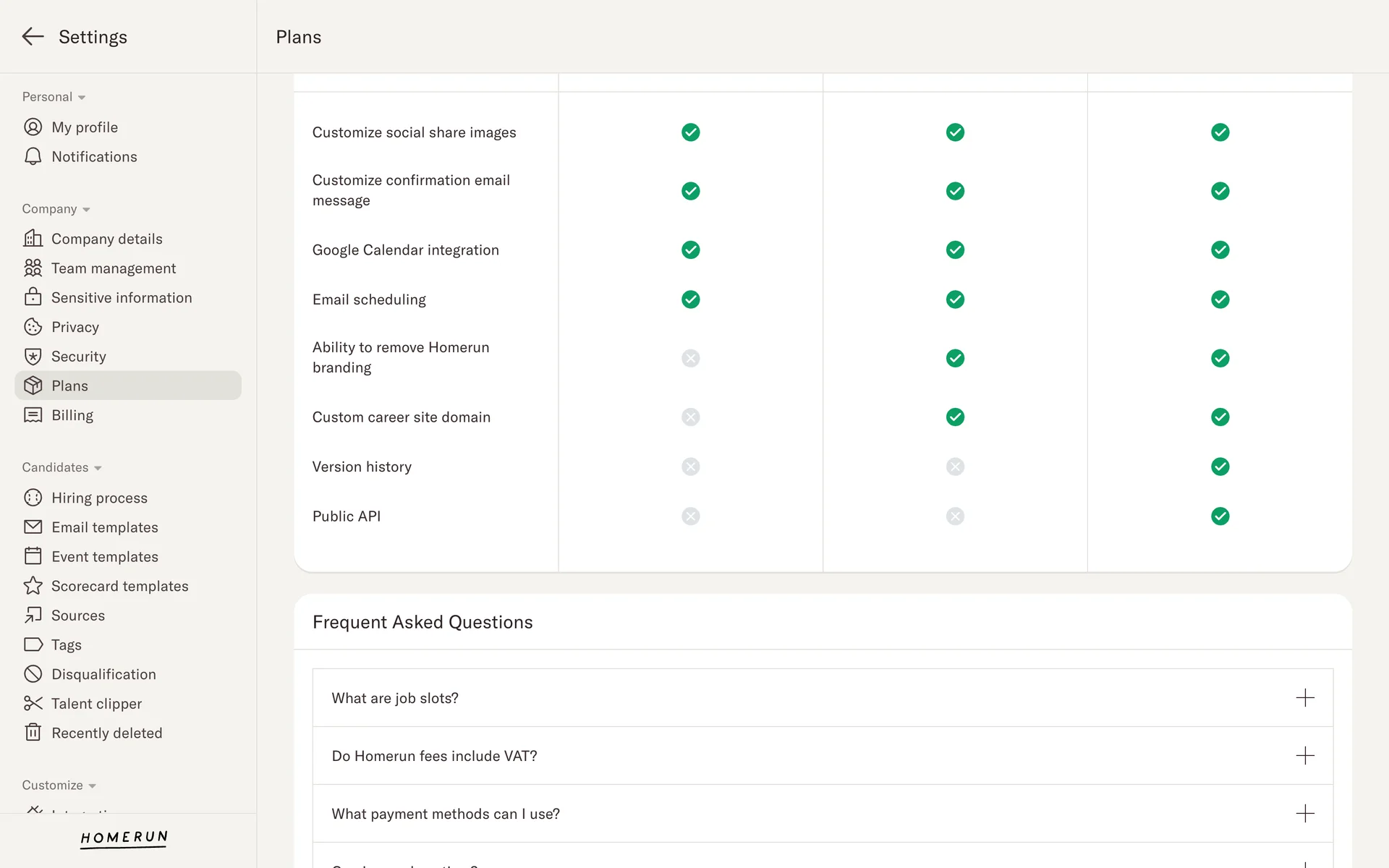Click the Homerun logo
The width and height of the screenshot is (1389, 868).
(124, 838)
